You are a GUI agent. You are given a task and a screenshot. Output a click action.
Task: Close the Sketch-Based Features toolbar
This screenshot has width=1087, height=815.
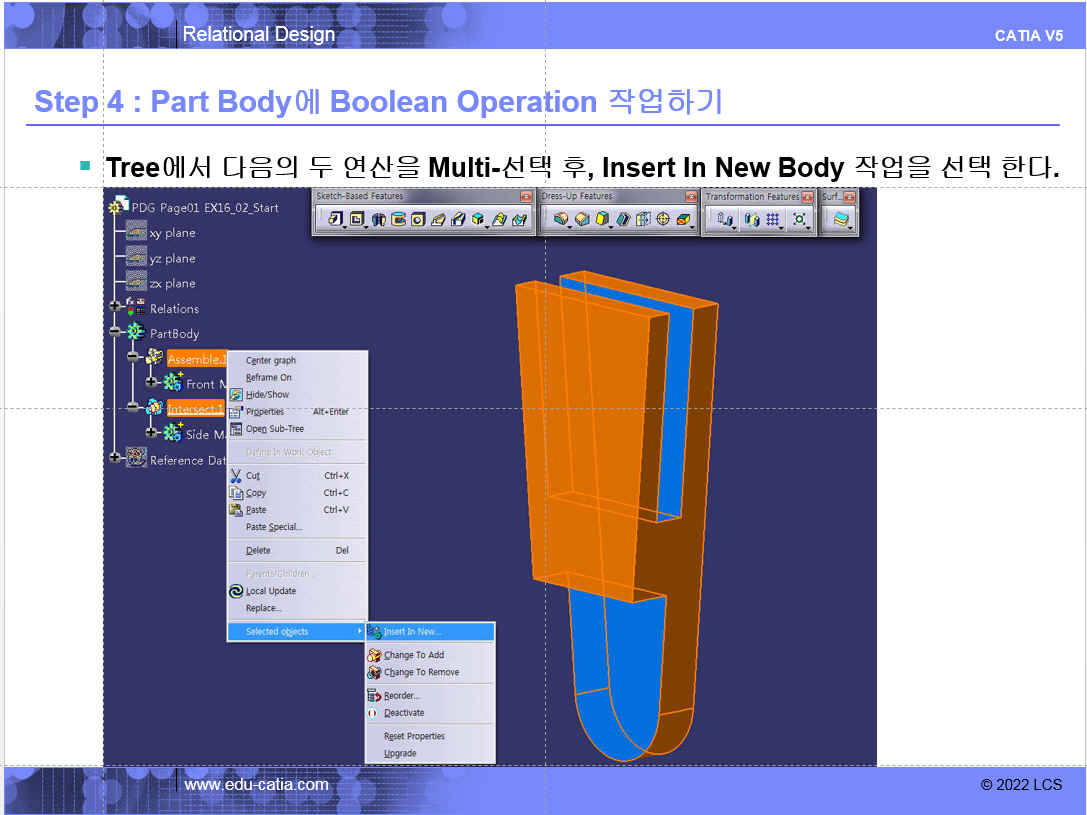click(526, 197)
